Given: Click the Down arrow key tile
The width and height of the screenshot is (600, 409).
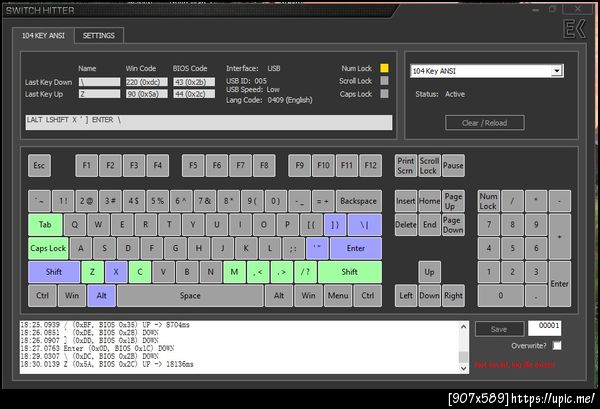Looking at the screenshot, I should pos(429,295).
